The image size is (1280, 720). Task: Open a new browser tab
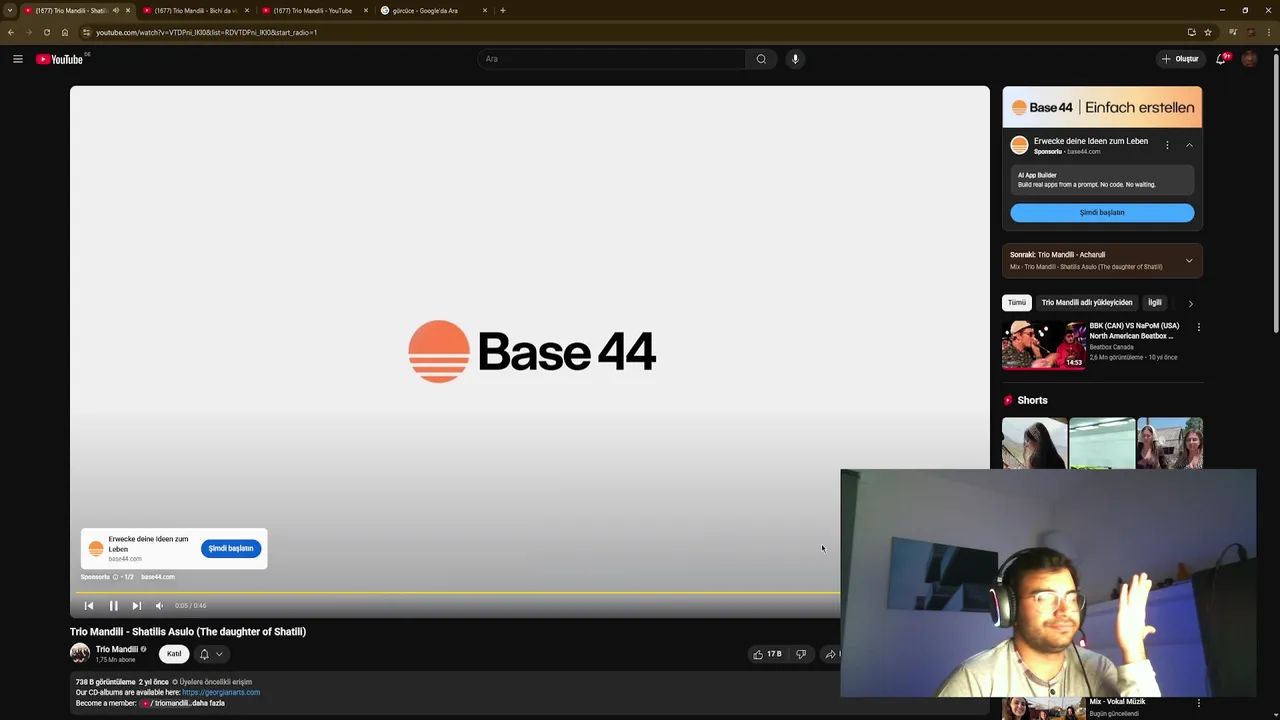click(x=502, y=10)
